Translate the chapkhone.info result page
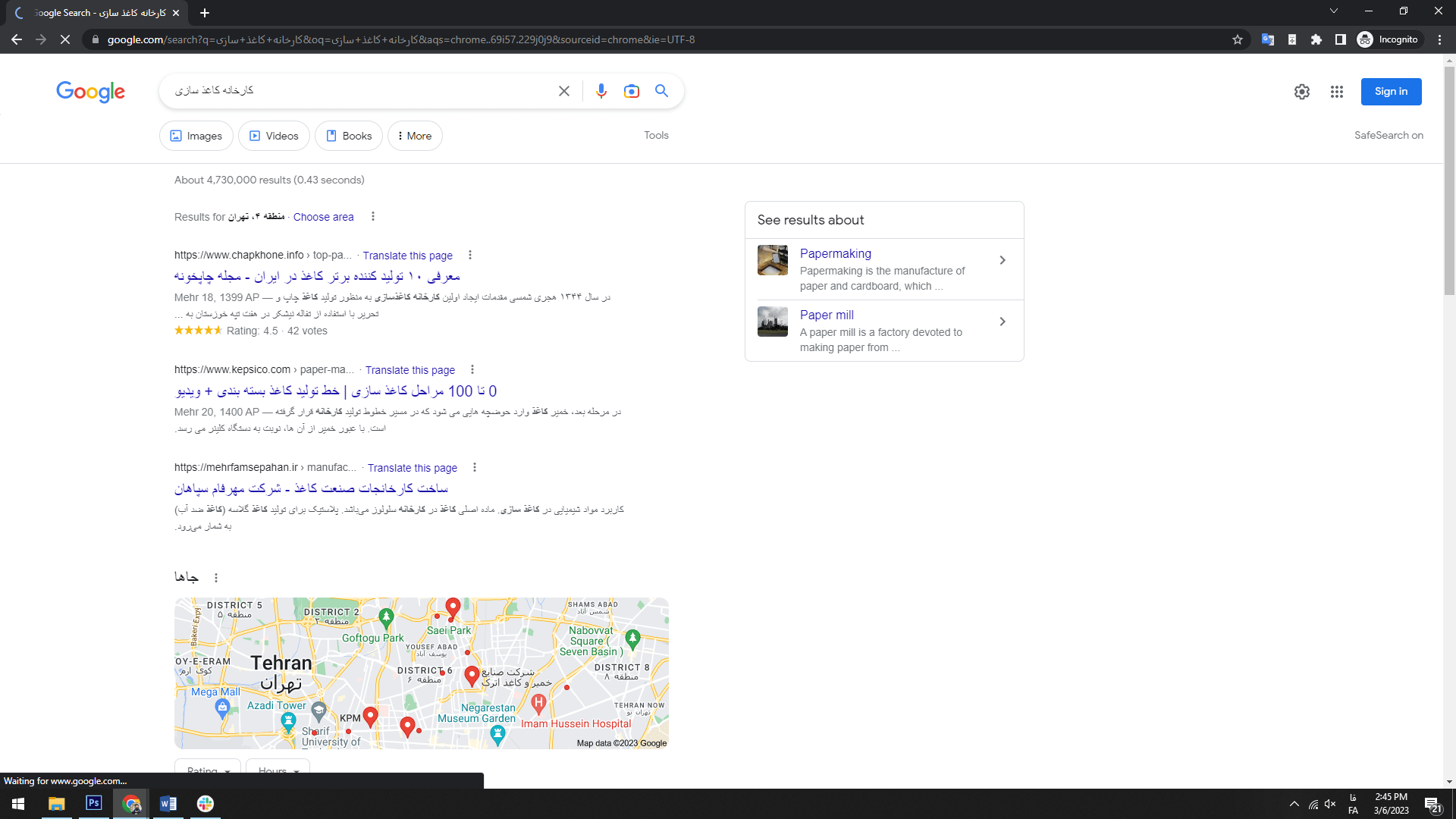Viewport: 1456px width, 819px height. pos(407,256)
